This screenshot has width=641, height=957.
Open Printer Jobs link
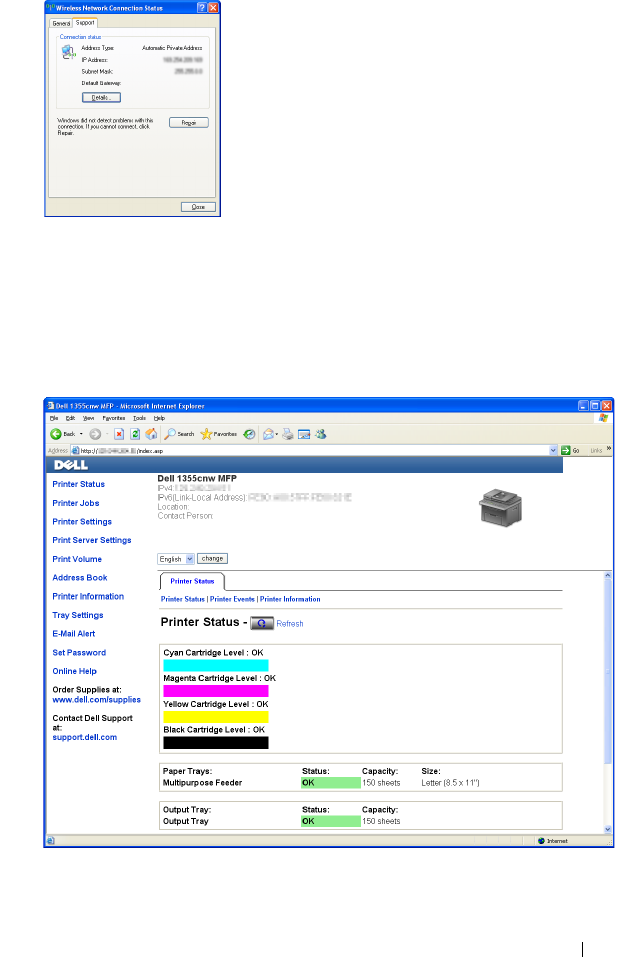click(76, 503)
